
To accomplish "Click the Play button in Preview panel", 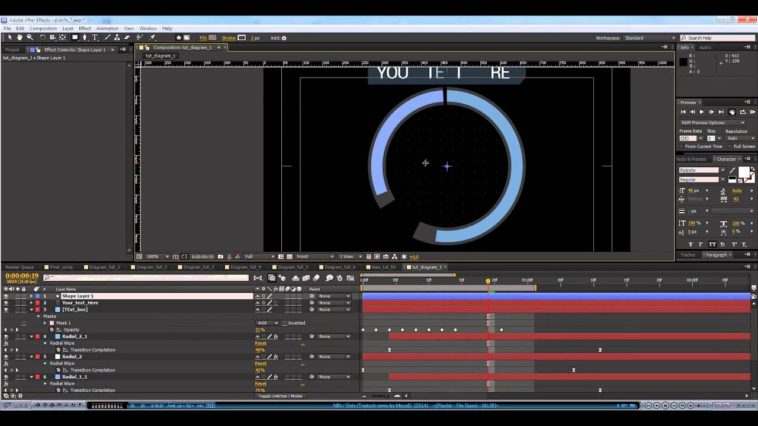I will (x=701, y=112).
